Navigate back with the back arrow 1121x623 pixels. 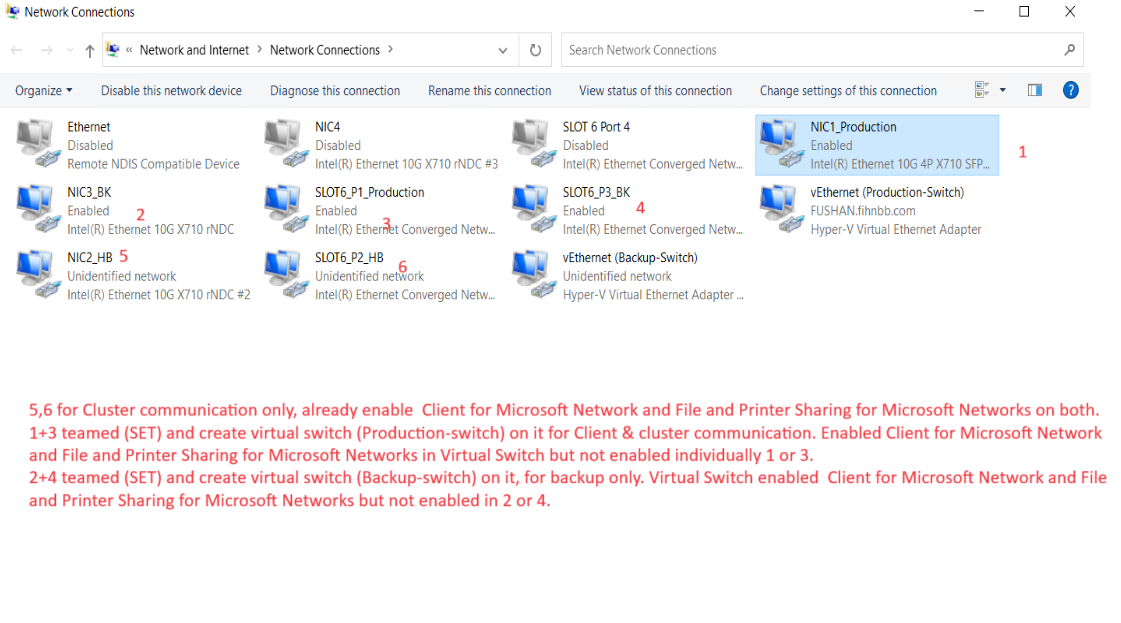16,50
